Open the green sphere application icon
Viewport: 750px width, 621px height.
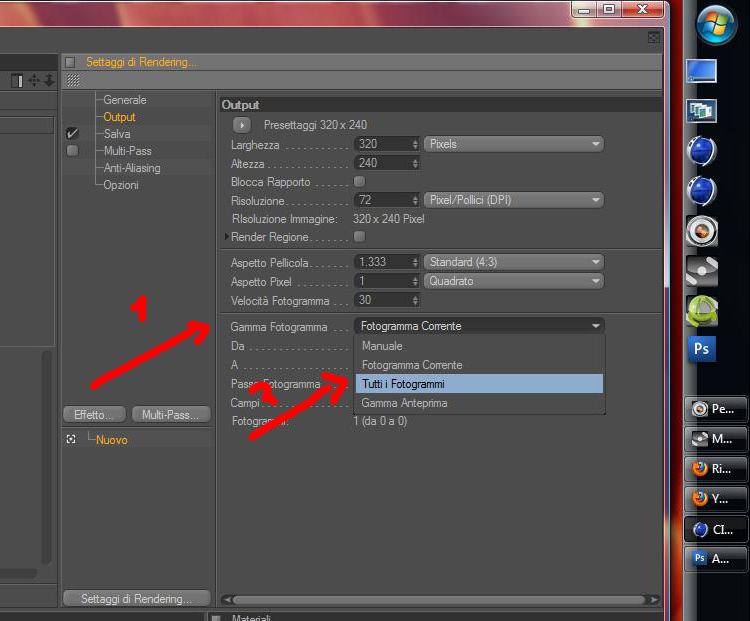702,311
